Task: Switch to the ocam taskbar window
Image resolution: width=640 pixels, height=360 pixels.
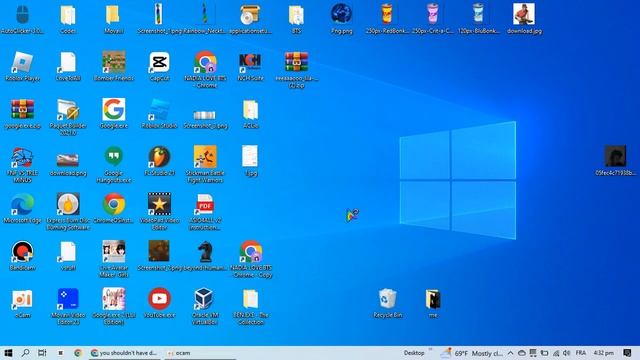Action: [200, 353]
